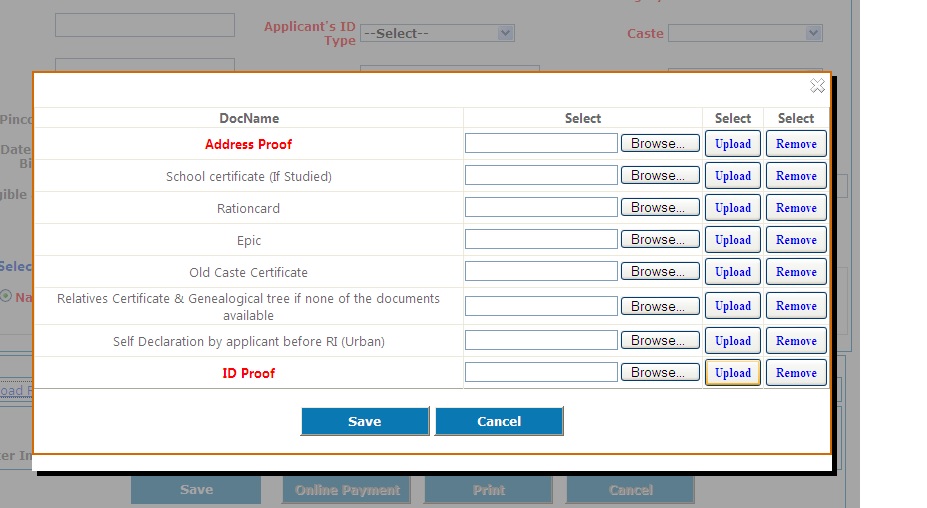Remove the Self Declaration document
The image size is (927, 508).
tap(796, 341)
